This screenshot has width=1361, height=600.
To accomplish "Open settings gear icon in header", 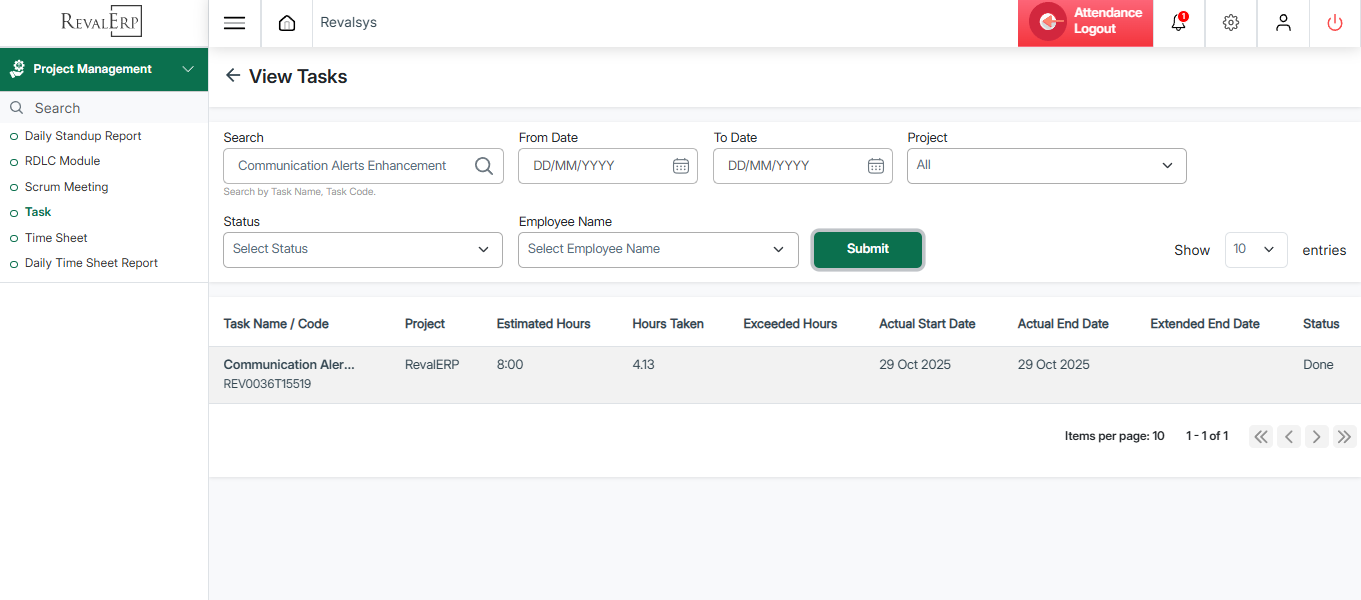I will coord(1231,23).
